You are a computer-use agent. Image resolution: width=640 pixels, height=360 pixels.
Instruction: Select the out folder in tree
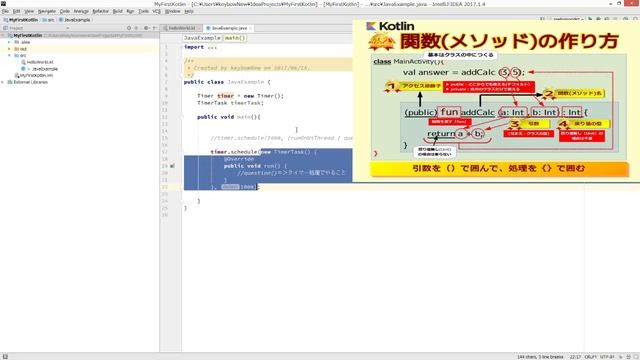20,49
